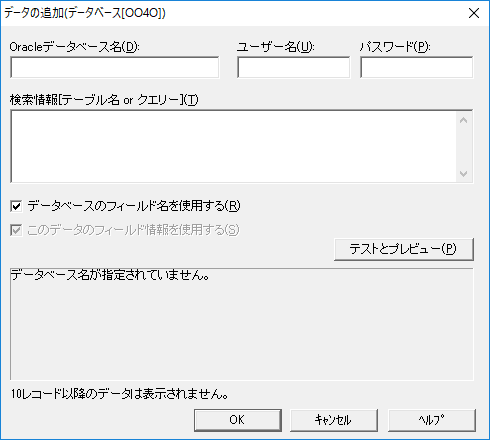Image resolution: width=490 pixels, height=440 pixels.
Task: Click the Oracleデータベース名 input field
Action: [x=114, y=67]
